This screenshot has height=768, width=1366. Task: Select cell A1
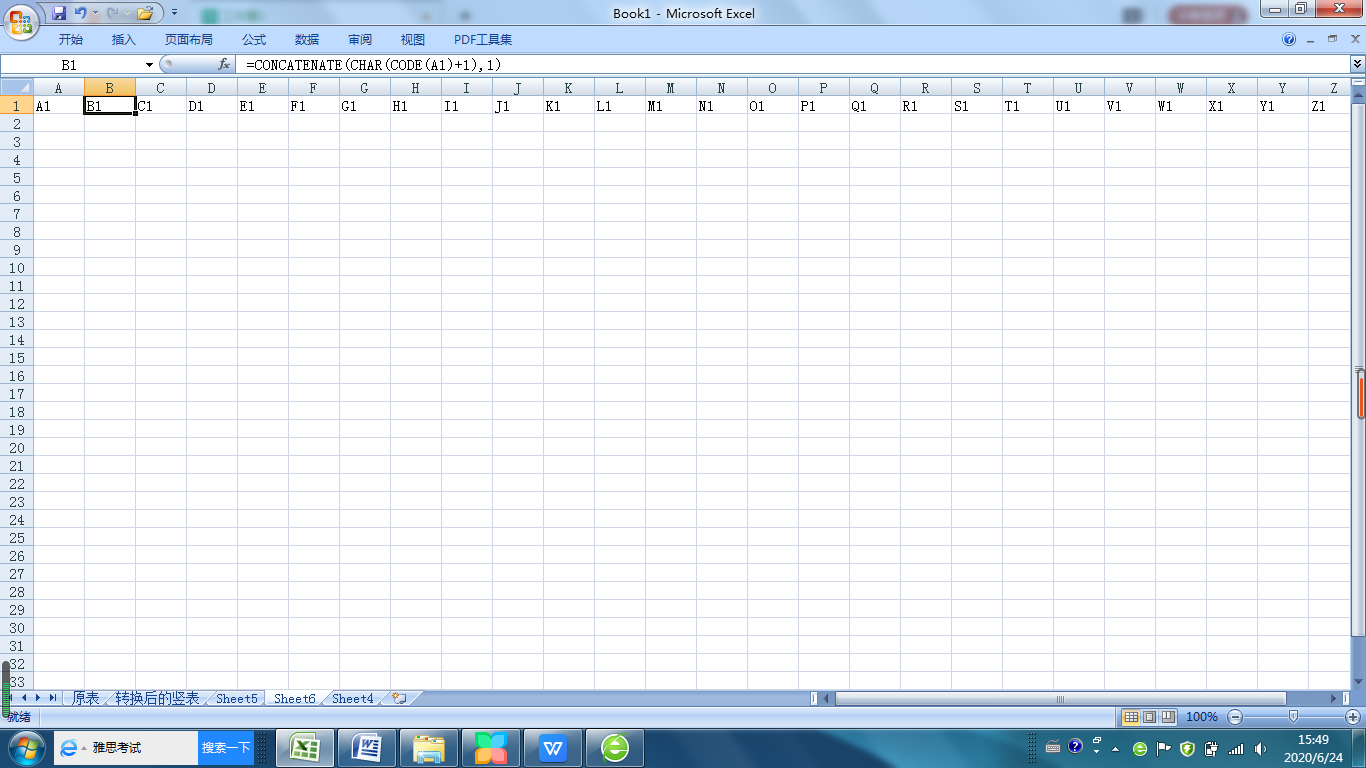58,106
